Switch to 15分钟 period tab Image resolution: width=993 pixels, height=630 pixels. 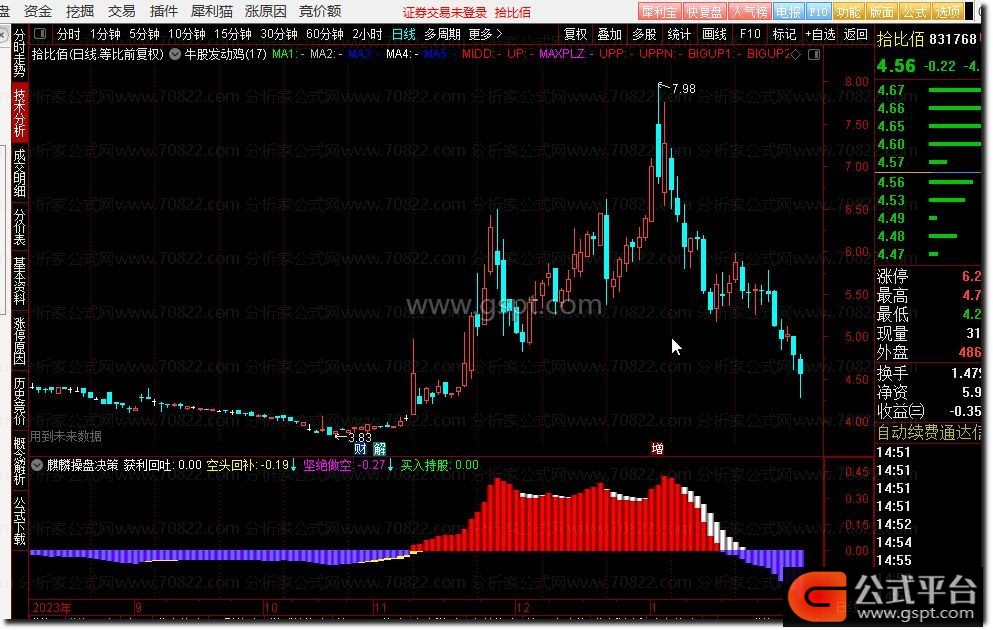click(x=232, y=34)
